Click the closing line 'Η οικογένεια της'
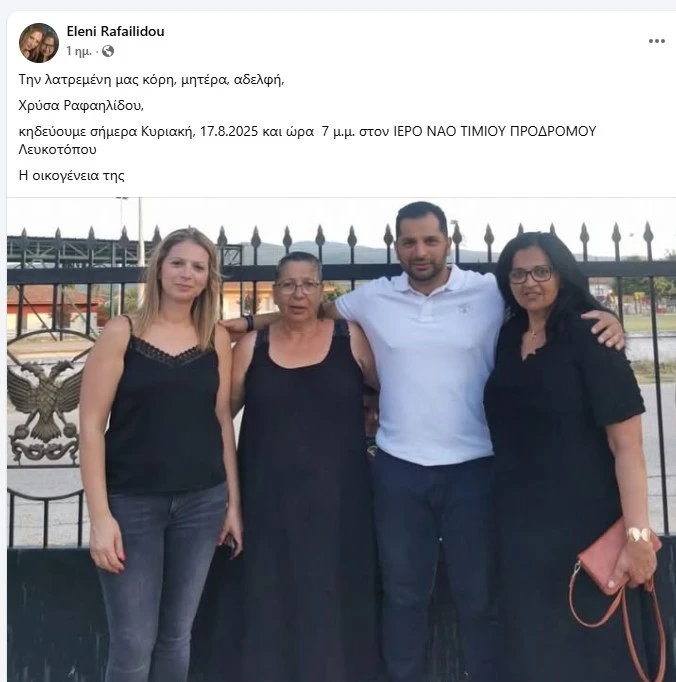The height and width of the screenshot is (682, 676). pos(71,176)
